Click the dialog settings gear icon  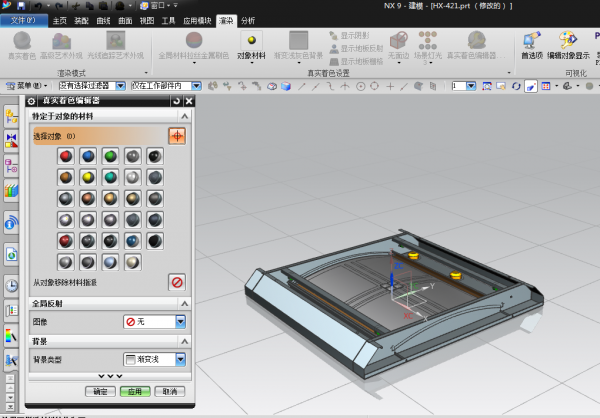(31, 101)
